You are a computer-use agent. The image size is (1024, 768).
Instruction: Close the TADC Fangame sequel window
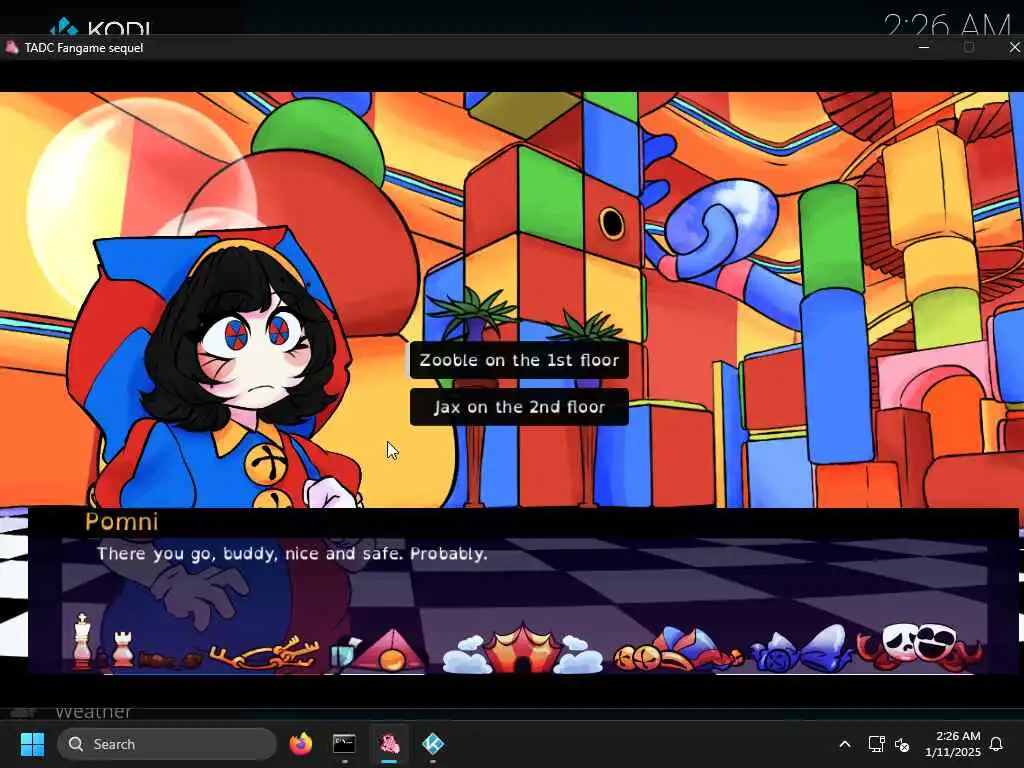point(1014,47)
